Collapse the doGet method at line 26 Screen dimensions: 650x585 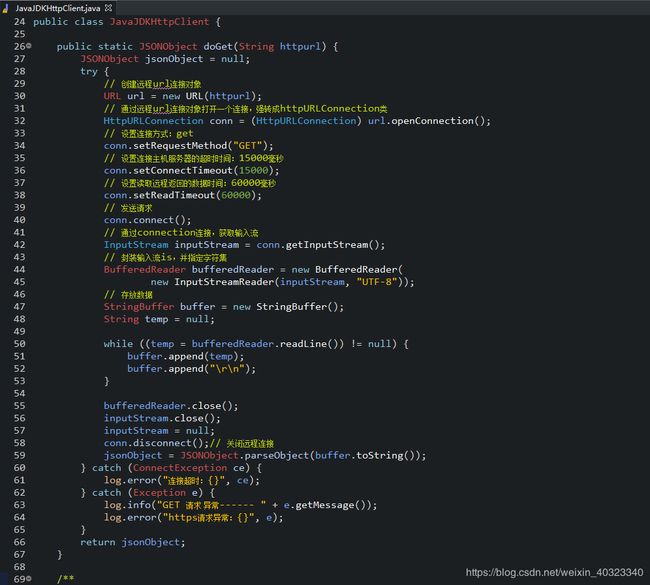[29, 46]
